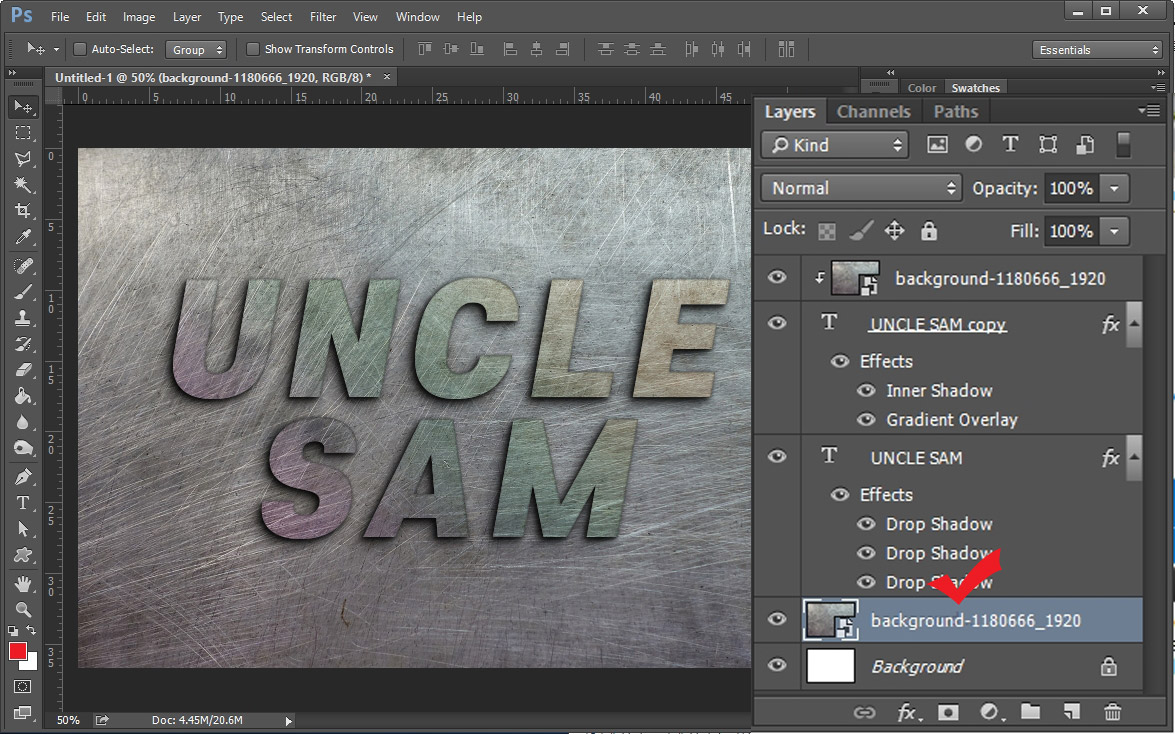Select the Brush tool
This screenshot has width=1175, height=734.
(23, 292)
